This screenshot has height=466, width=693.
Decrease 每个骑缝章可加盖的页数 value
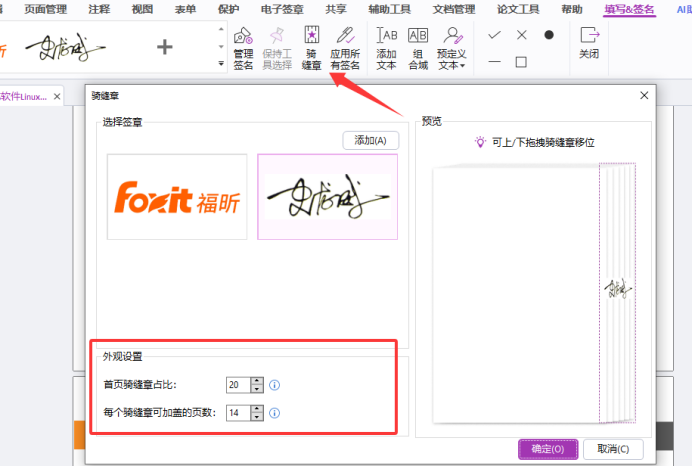[257, 417]
